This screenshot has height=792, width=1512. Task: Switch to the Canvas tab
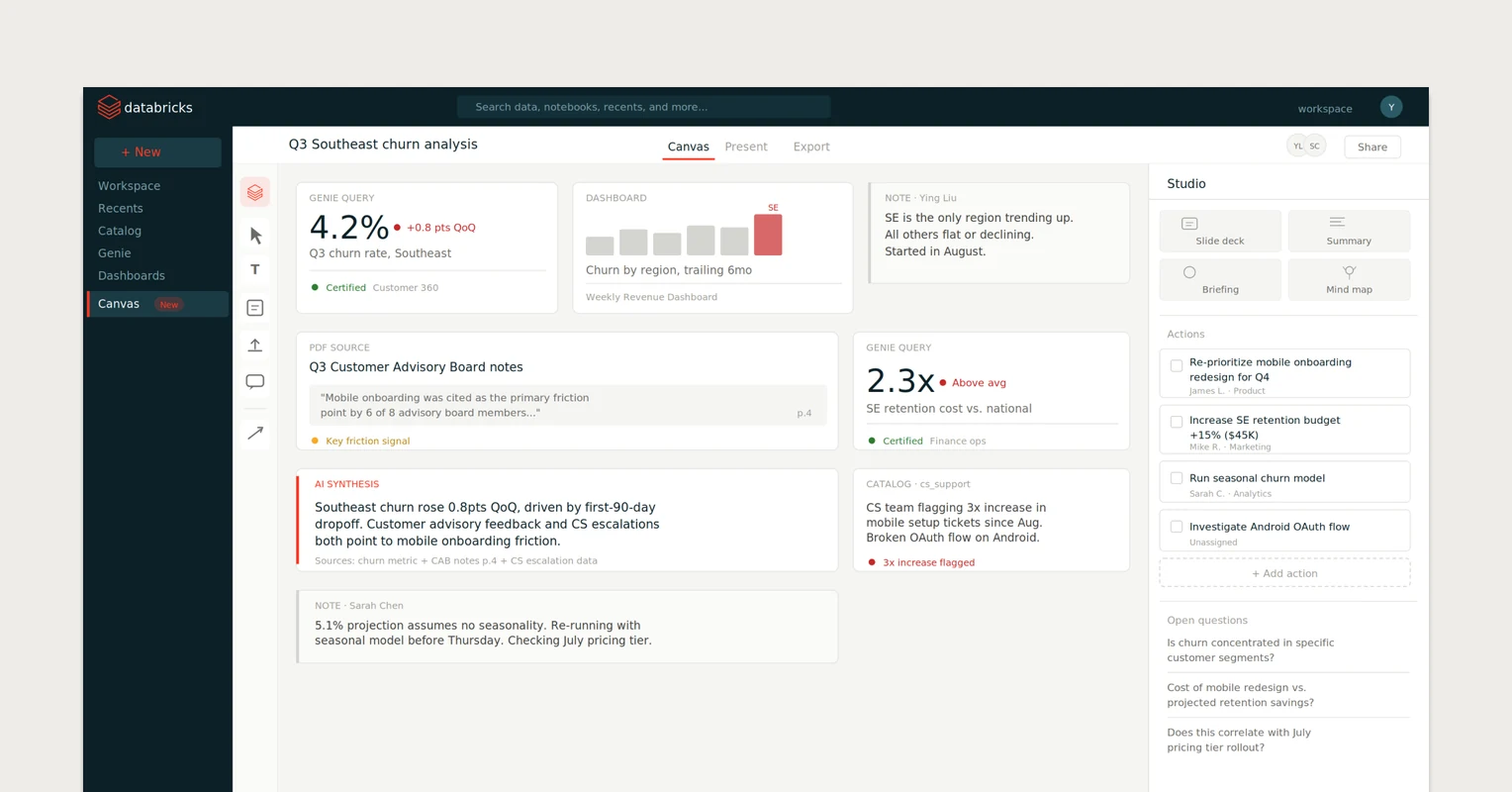point(688,147)
